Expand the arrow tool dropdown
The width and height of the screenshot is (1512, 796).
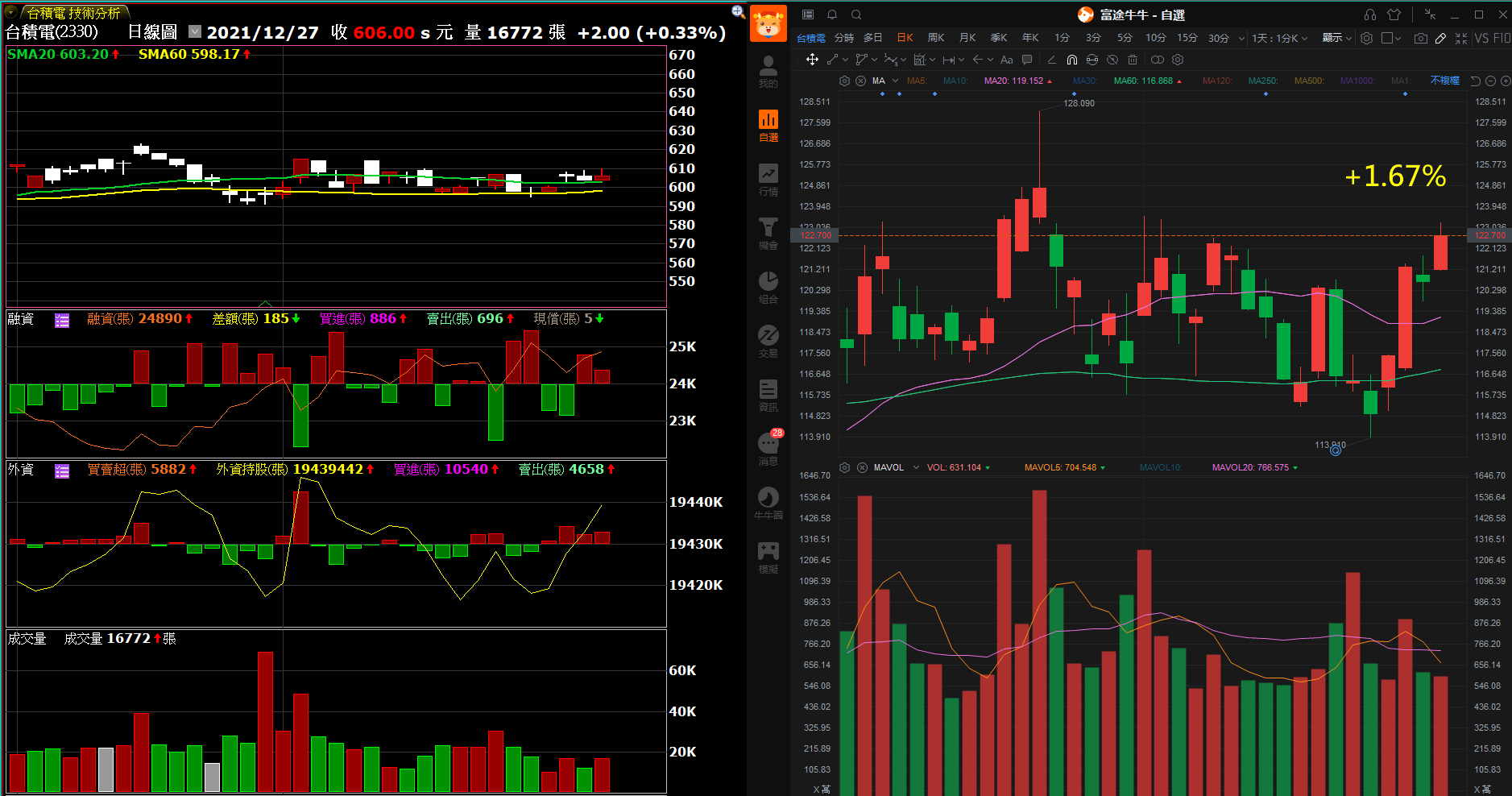click(x=990, y=60)
